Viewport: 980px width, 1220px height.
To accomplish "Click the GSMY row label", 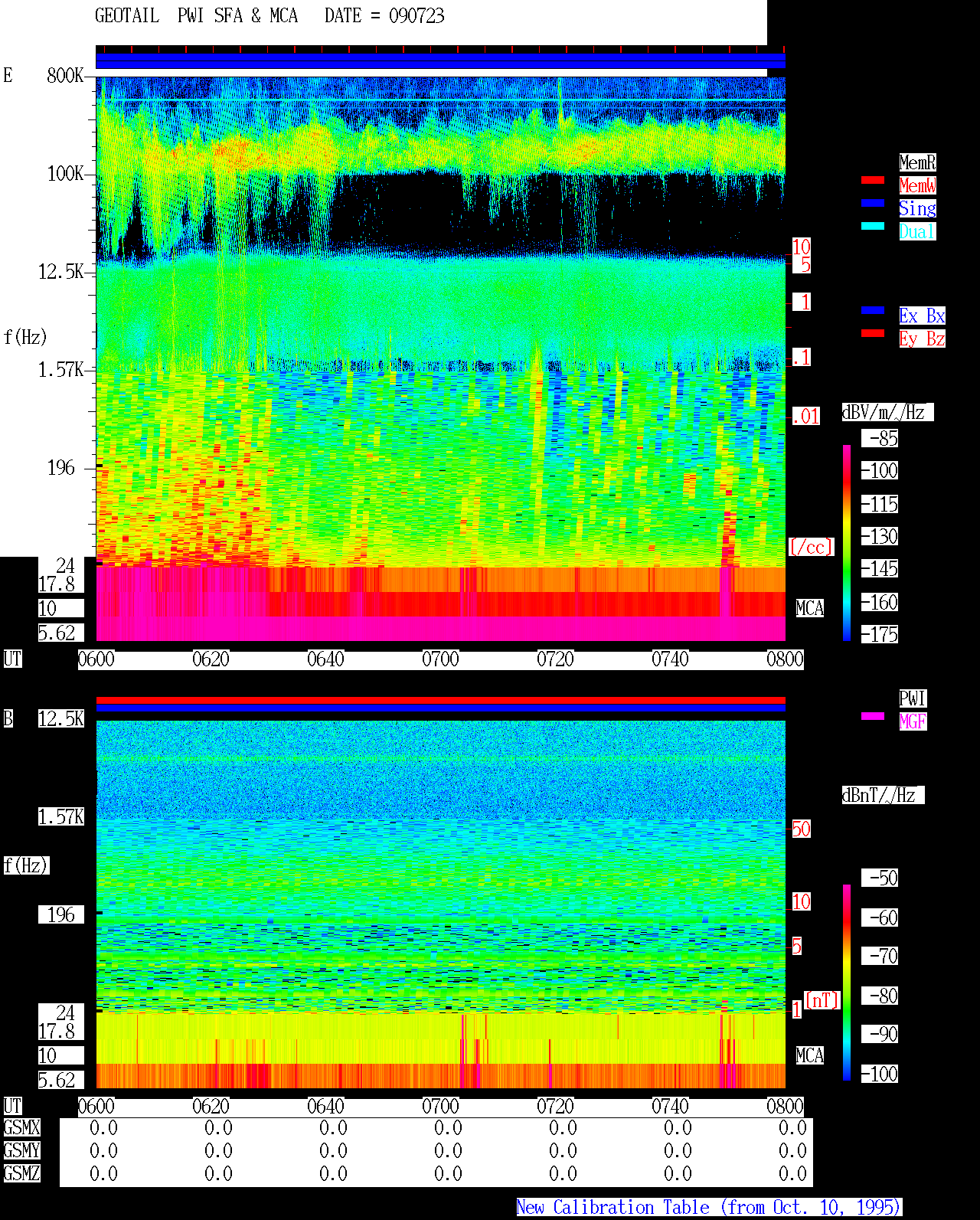I will click(x=21, y=1150).
